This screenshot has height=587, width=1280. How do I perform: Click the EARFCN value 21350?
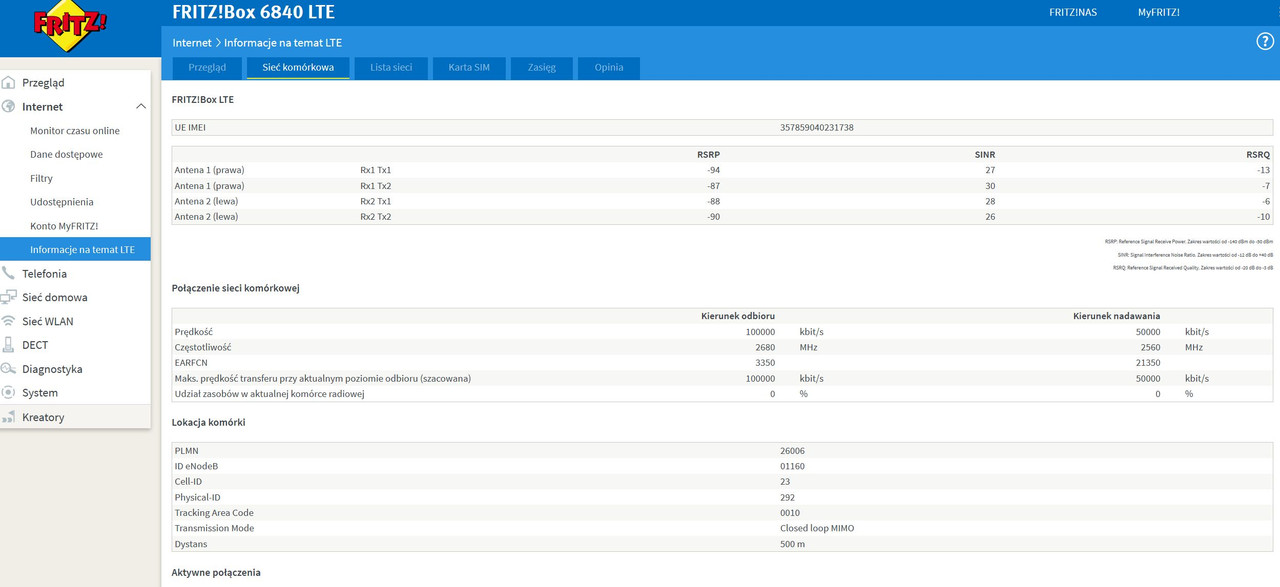(1148, 363)
